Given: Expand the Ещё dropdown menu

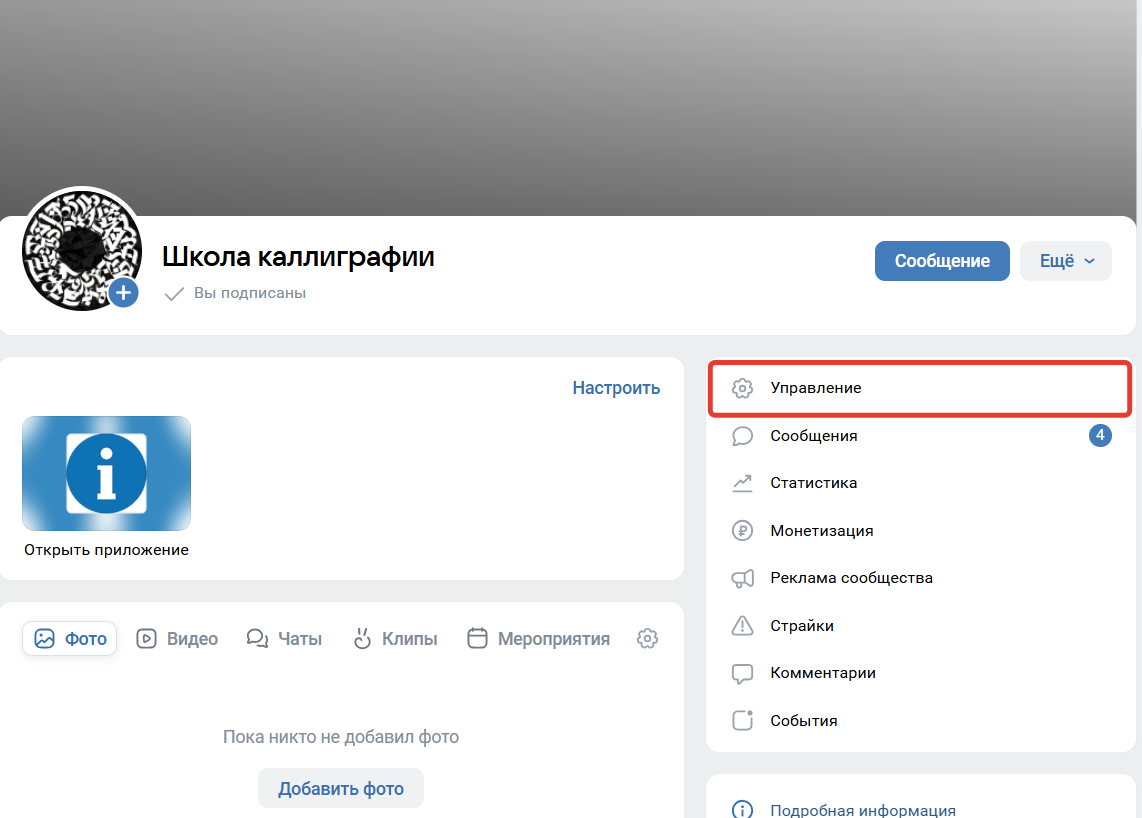Looking at the screenshot, I should click(1065, 260).
